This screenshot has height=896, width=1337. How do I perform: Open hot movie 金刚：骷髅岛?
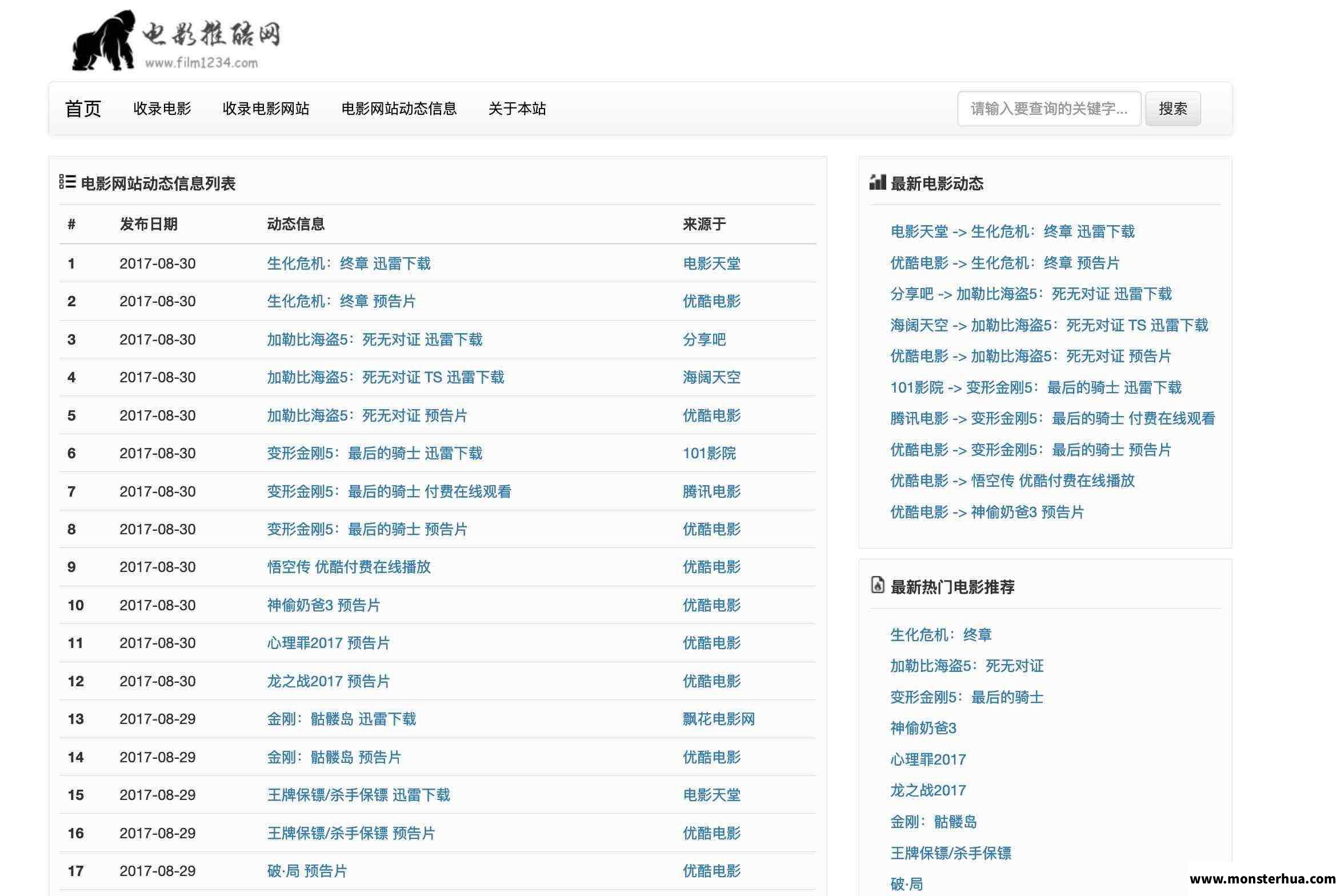pos(934,822)
